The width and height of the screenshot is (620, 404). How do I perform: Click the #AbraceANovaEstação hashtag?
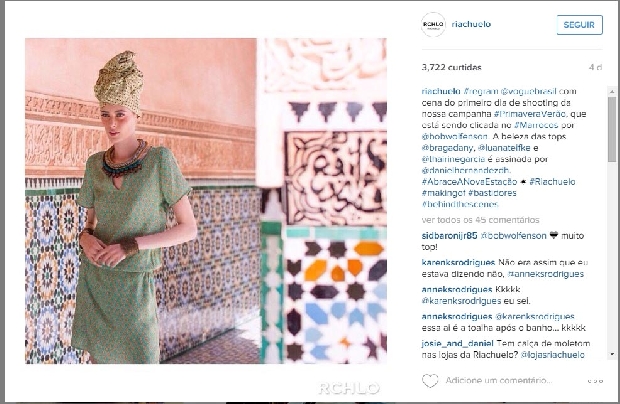pos(469,182)
